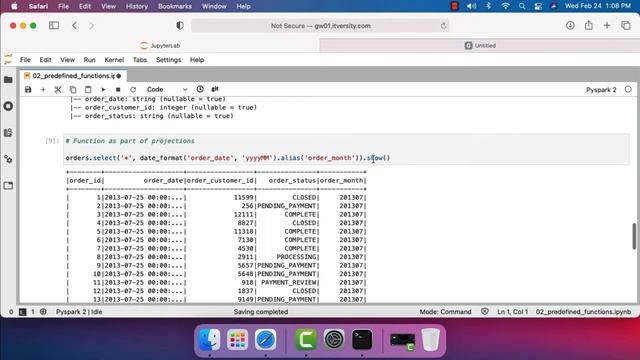Click the Safari address bar
Viewport: 640px width, 360px height.
(320, 26)
